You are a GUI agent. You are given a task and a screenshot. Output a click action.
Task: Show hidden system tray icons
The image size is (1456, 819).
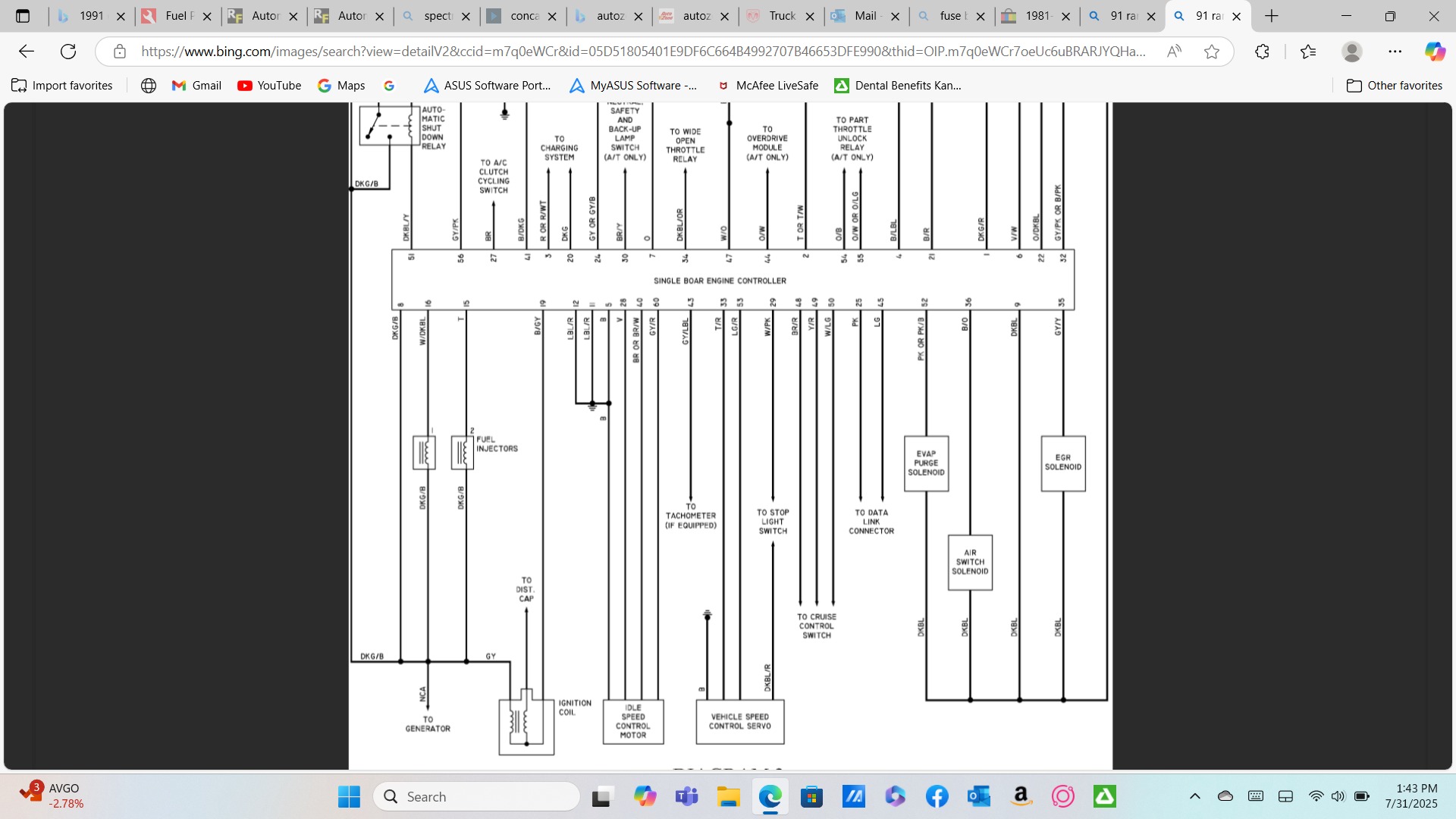coord(1195,796)
